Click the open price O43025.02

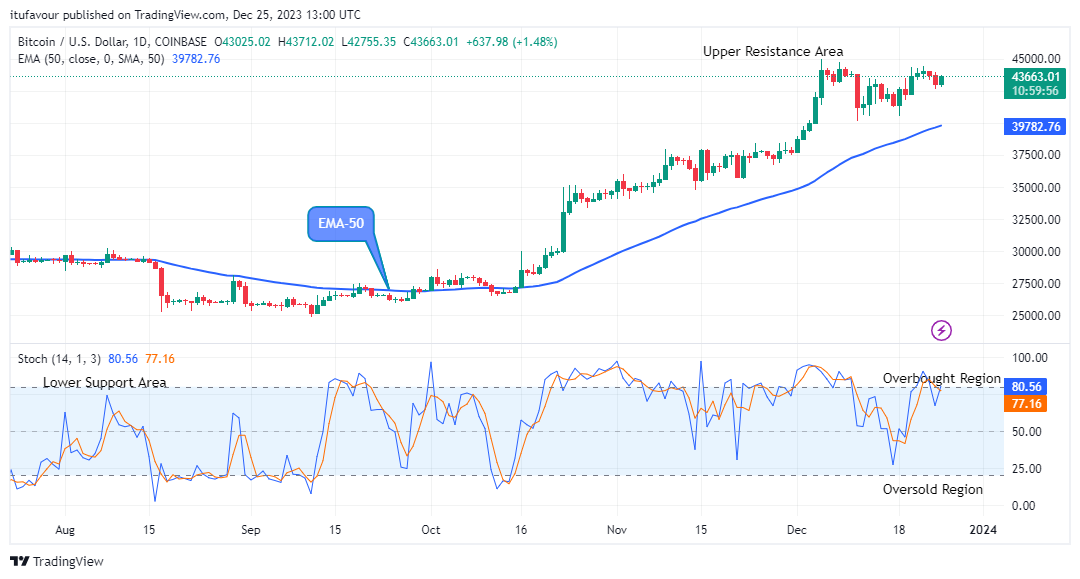pos(242,42)
